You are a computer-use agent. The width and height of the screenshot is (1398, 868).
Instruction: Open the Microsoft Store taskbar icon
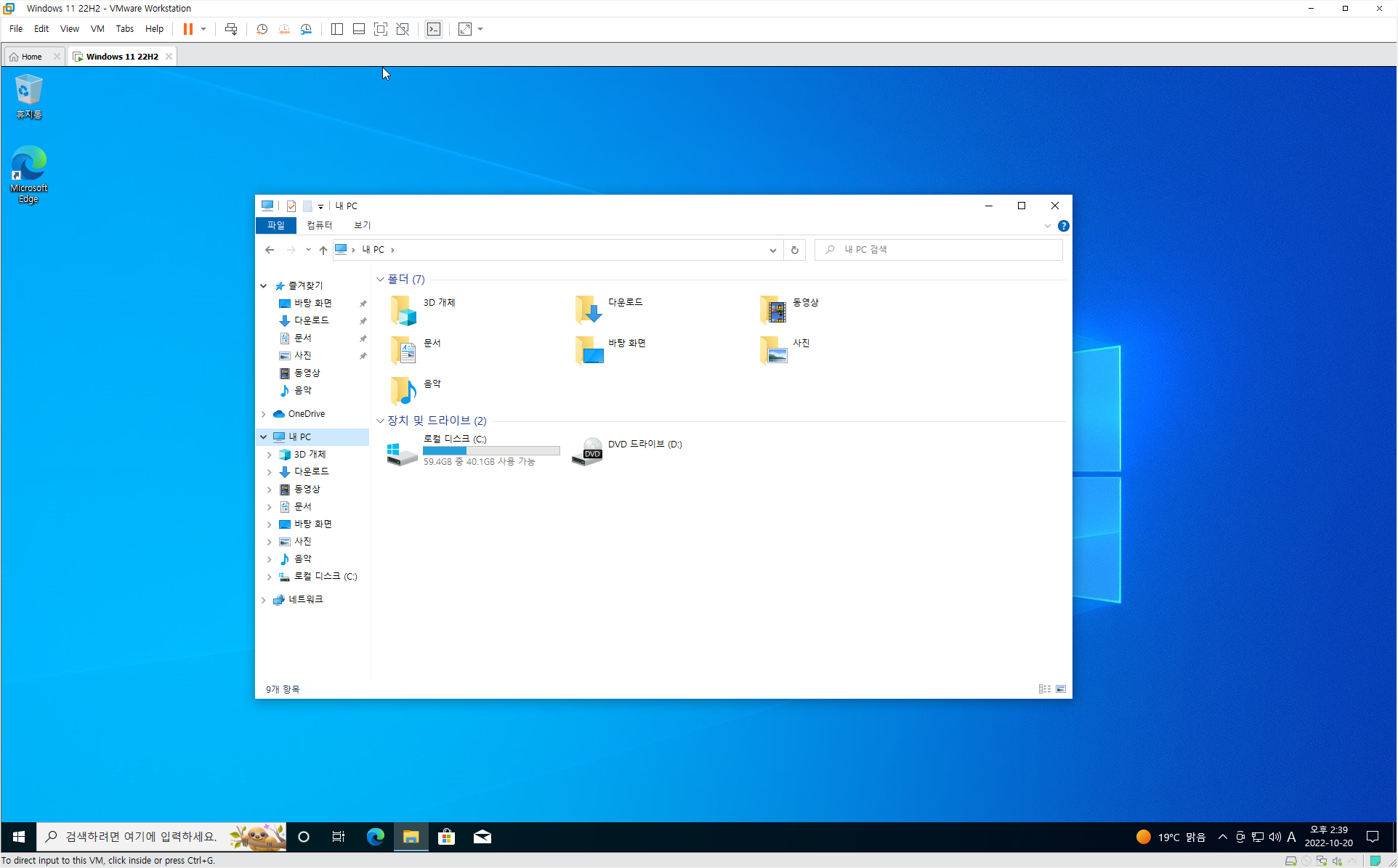(x=446, y=837)
